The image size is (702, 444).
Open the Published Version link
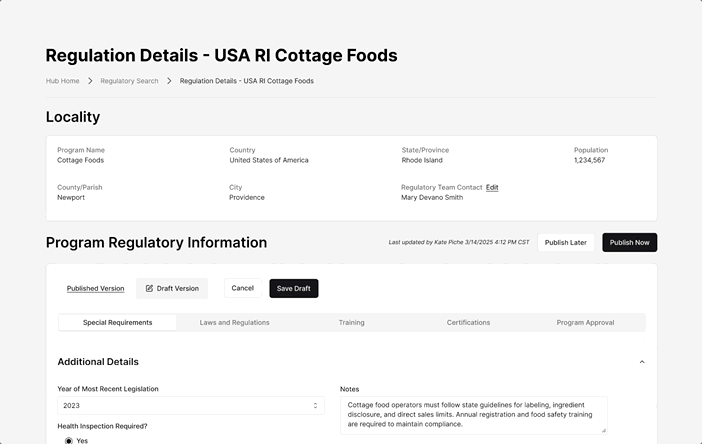pos(95,288)
